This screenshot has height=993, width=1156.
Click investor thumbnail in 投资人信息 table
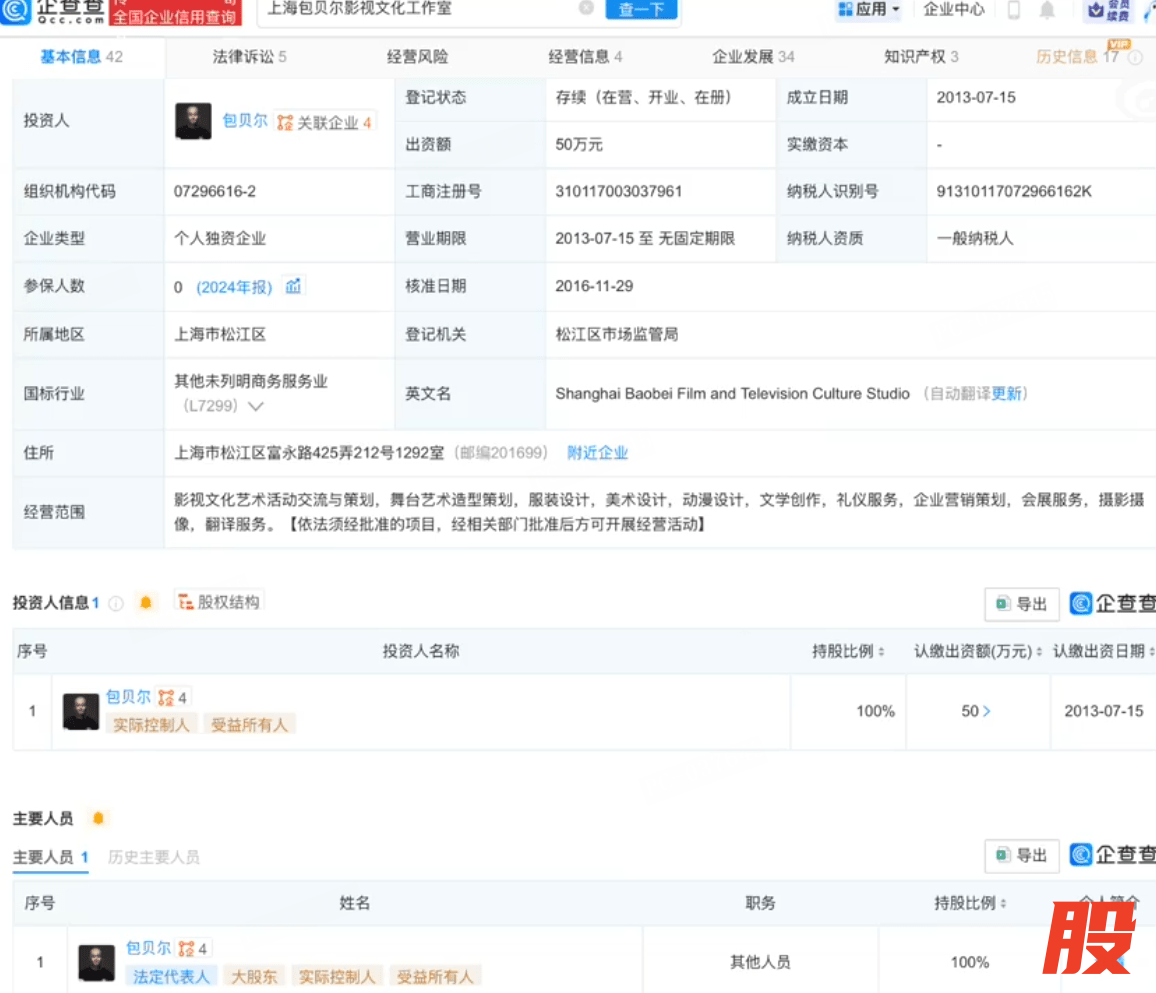pos(81,711)
